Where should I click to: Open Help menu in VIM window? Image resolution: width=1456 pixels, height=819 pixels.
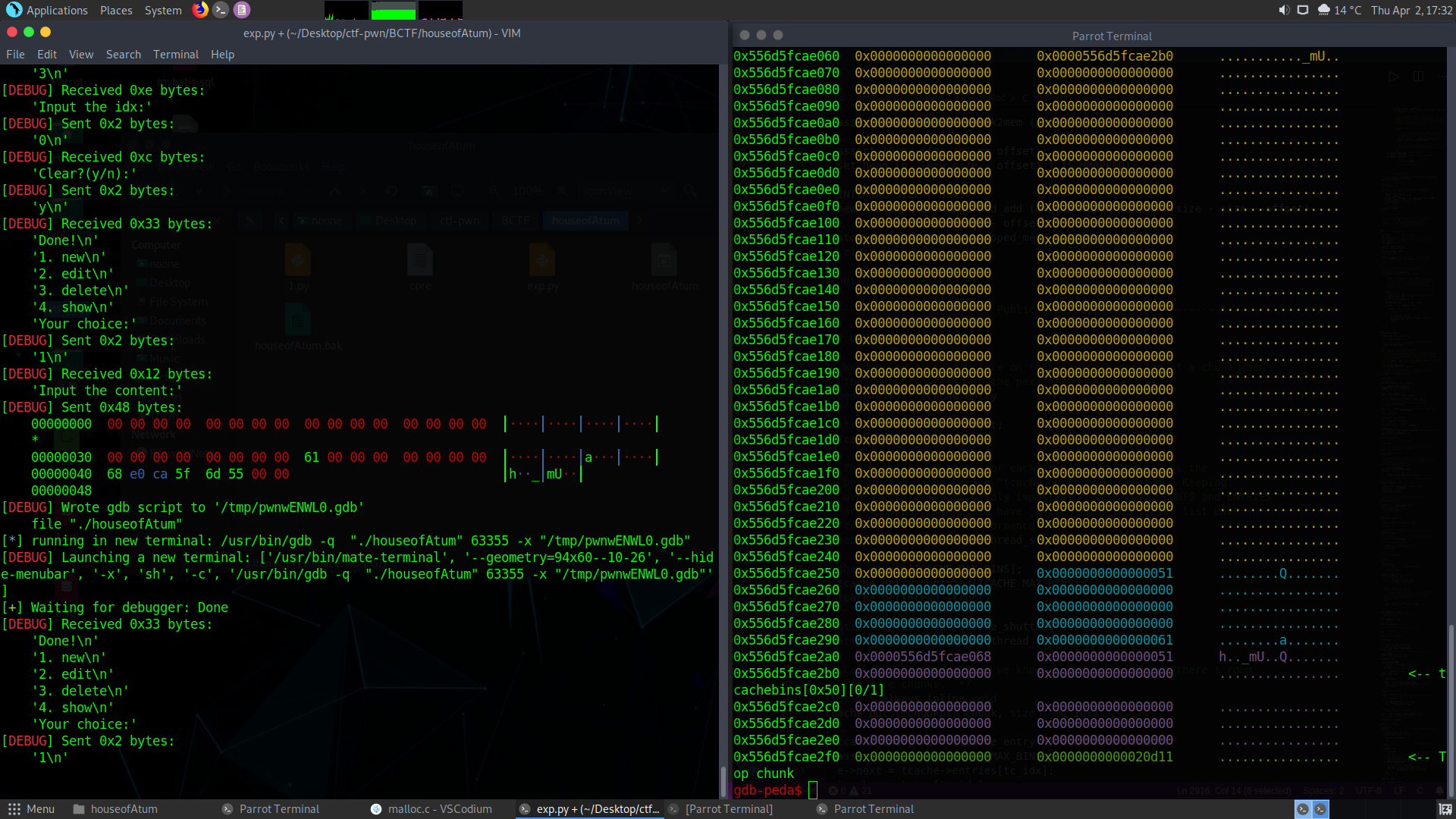pyautogui.click(x=222, y=55)
